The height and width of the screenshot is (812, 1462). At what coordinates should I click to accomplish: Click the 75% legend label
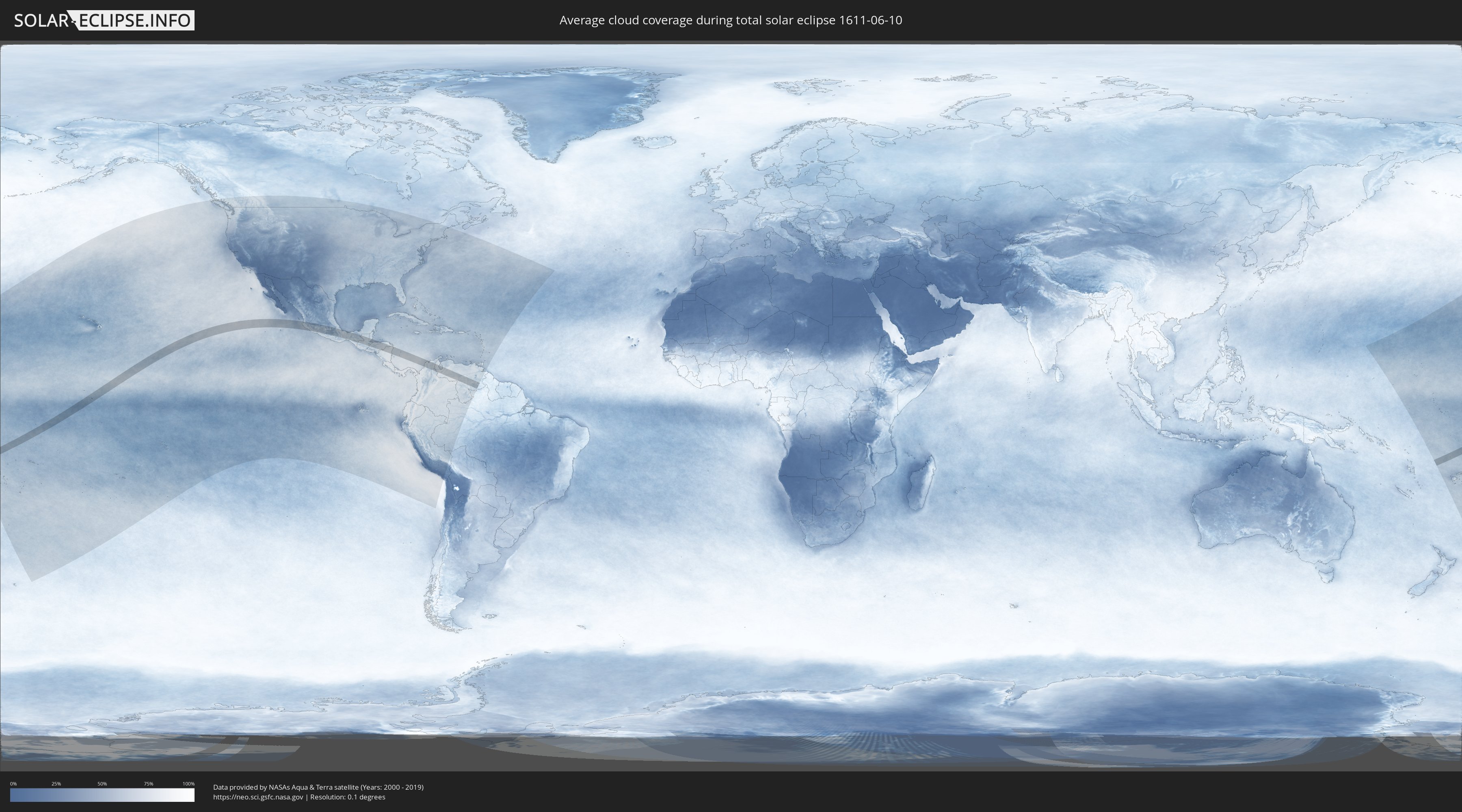pos(148,784)
